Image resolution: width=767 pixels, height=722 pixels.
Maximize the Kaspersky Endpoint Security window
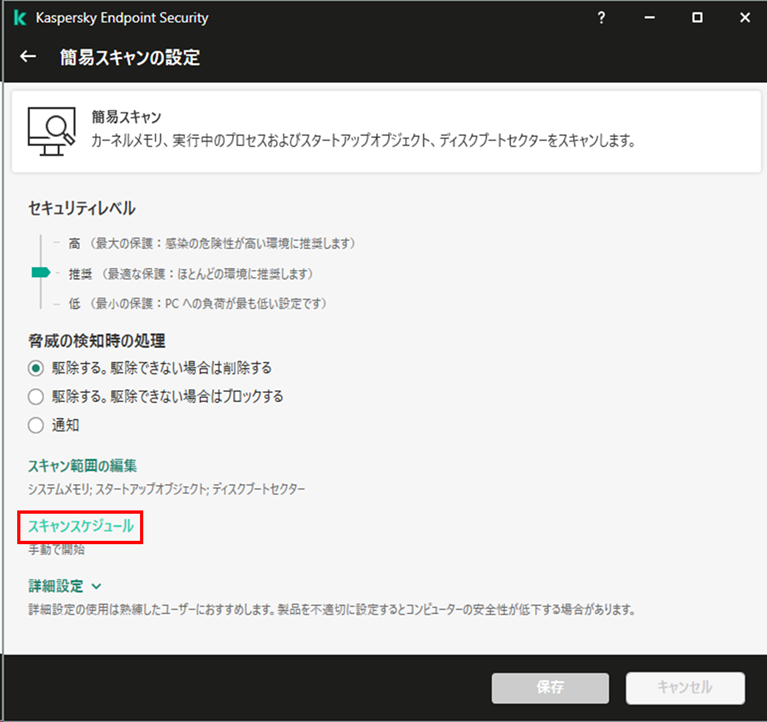click(697, 18)
